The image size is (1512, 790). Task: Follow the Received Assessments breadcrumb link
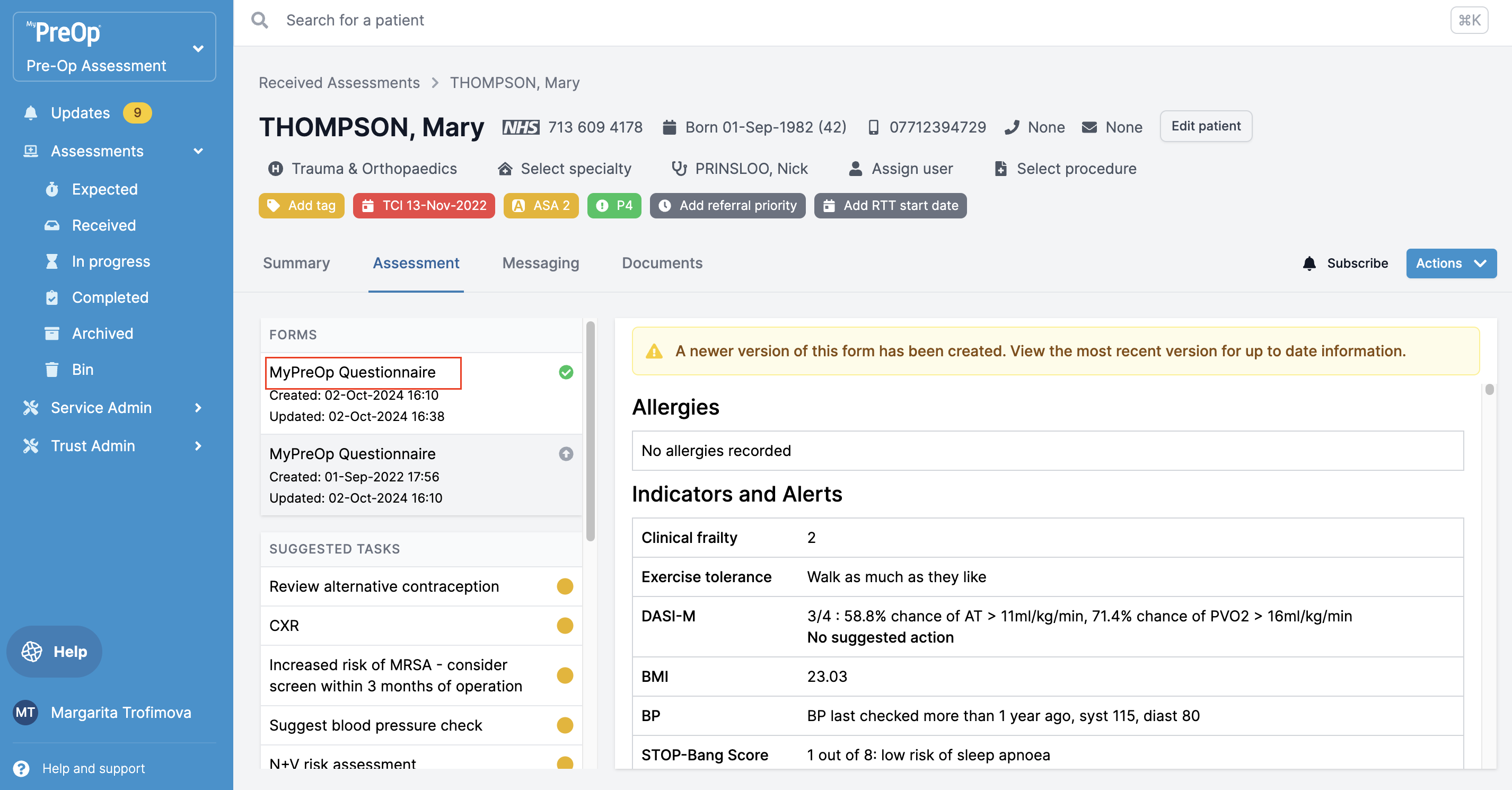click(x=339, y=83)
